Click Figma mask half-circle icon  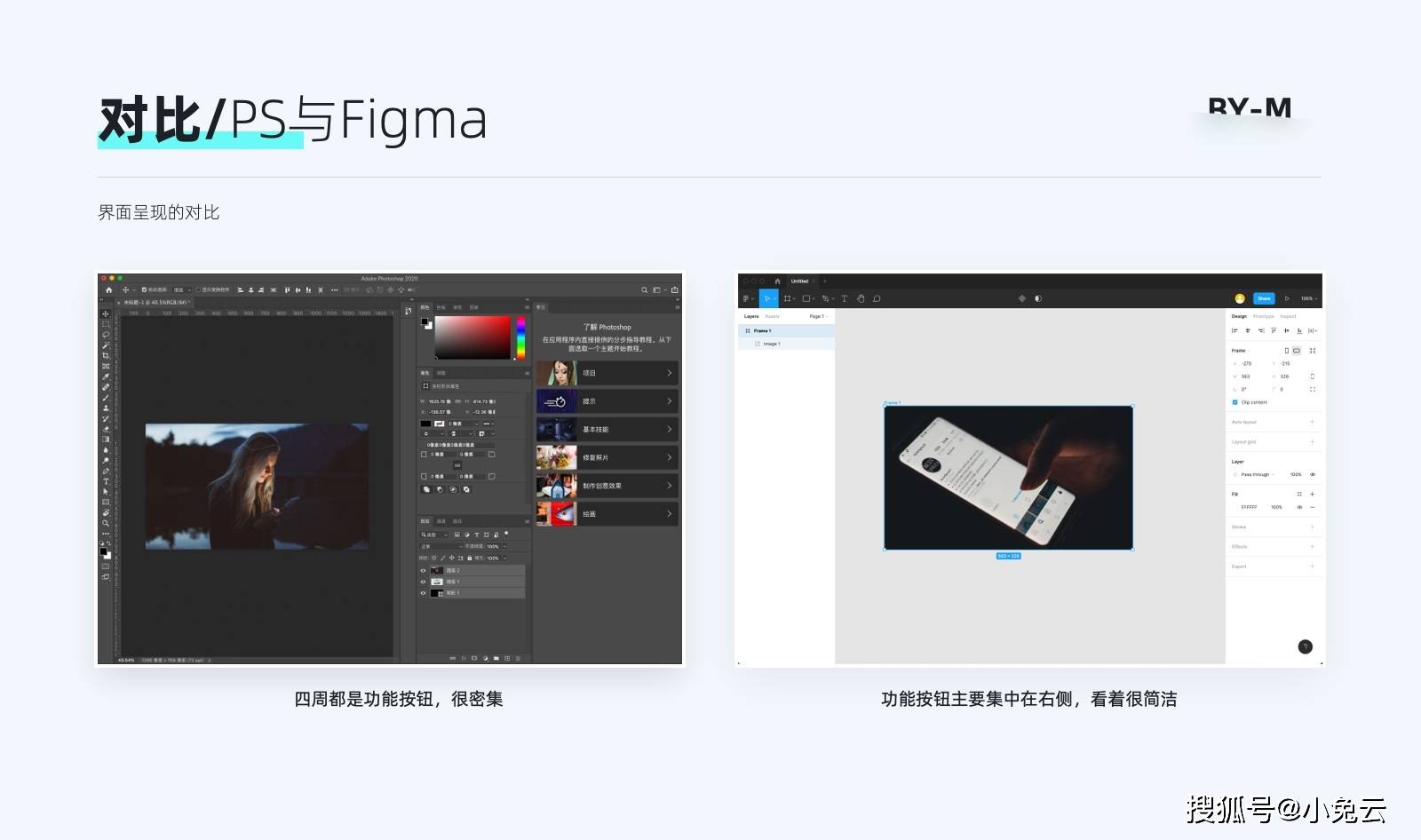coord(1038,298)
